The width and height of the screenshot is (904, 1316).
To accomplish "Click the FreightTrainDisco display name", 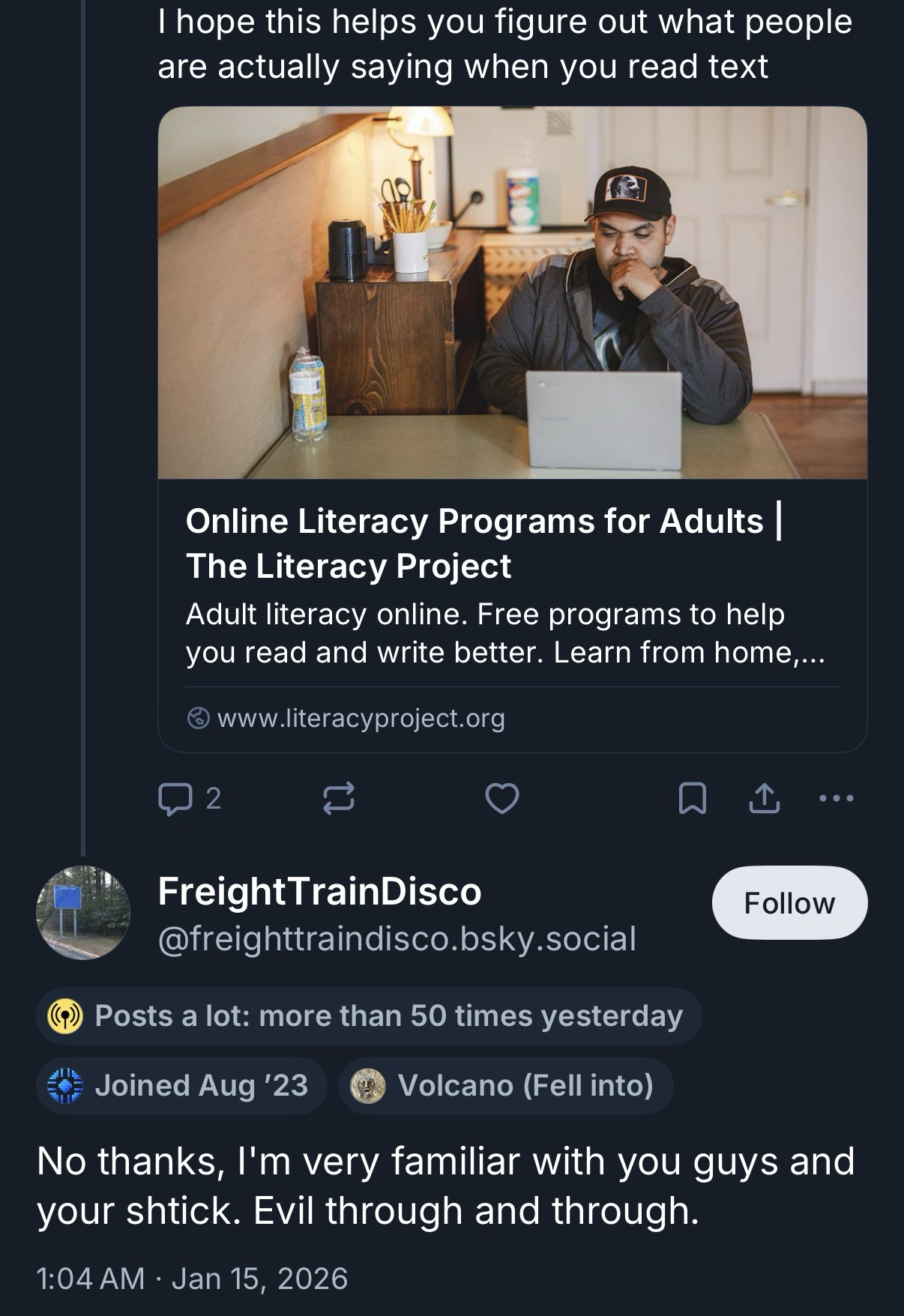I will point(319,891).
